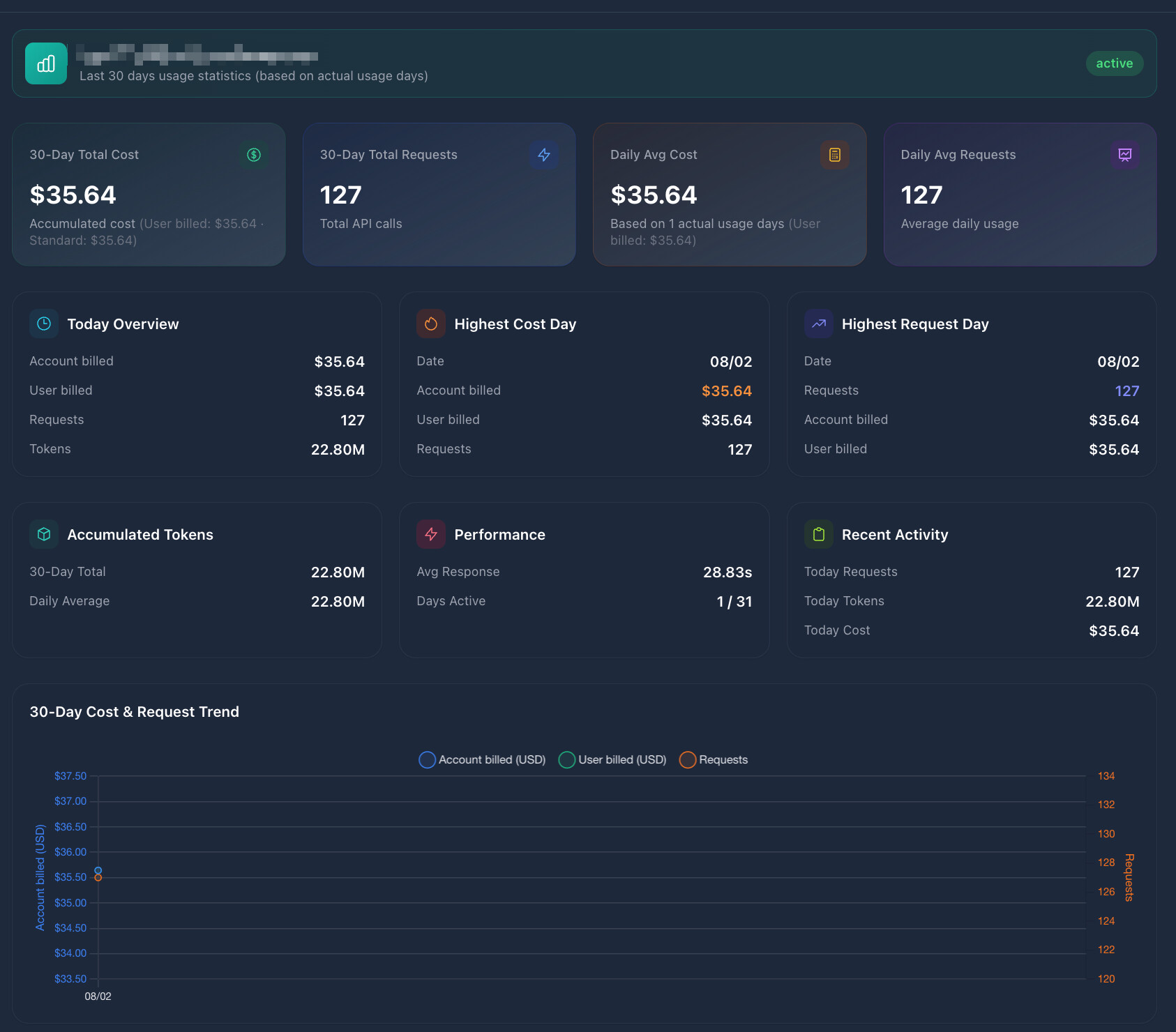The image size is (1176, 1032).
Task: Click the orange $35.64 Account billed value
Action: click(x=727, y=391)
